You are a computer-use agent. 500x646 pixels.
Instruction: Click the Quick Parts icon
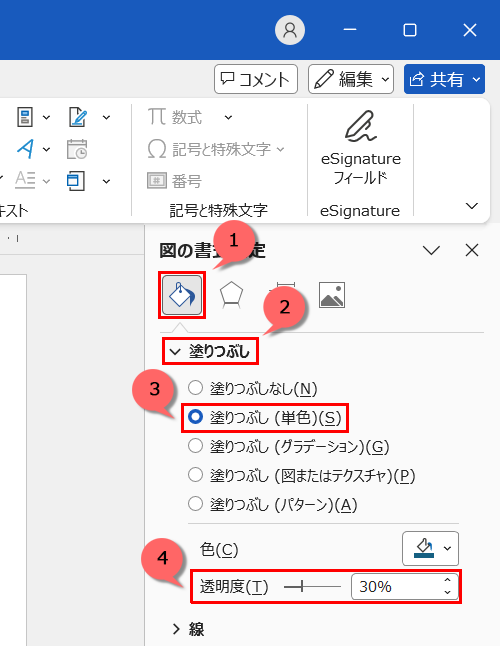[x=25, y=117]
